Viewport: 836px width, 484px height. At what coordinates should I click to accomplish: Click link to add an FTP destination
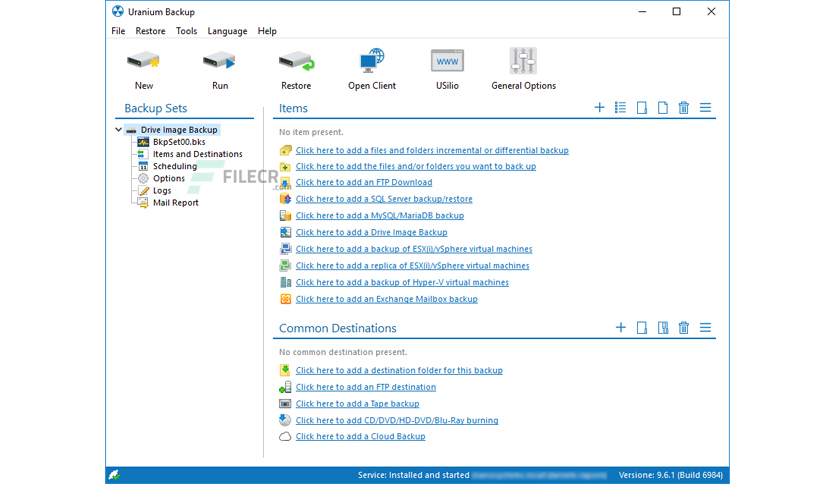click(x=366, y=387)
